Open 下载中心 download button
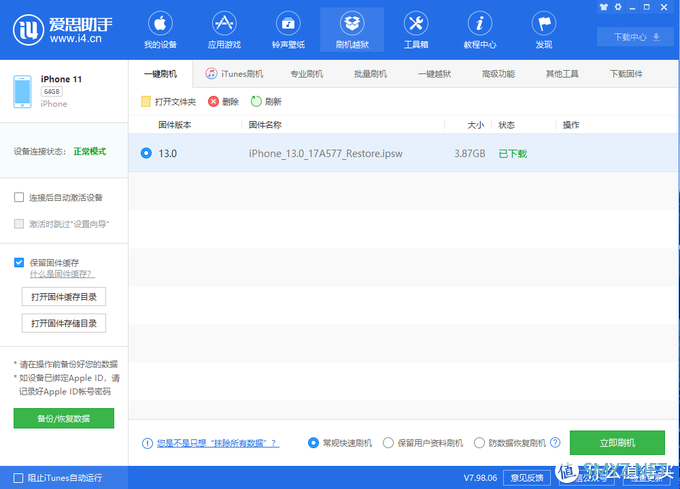Screen dimensions: 680x489 pos(637,37)
